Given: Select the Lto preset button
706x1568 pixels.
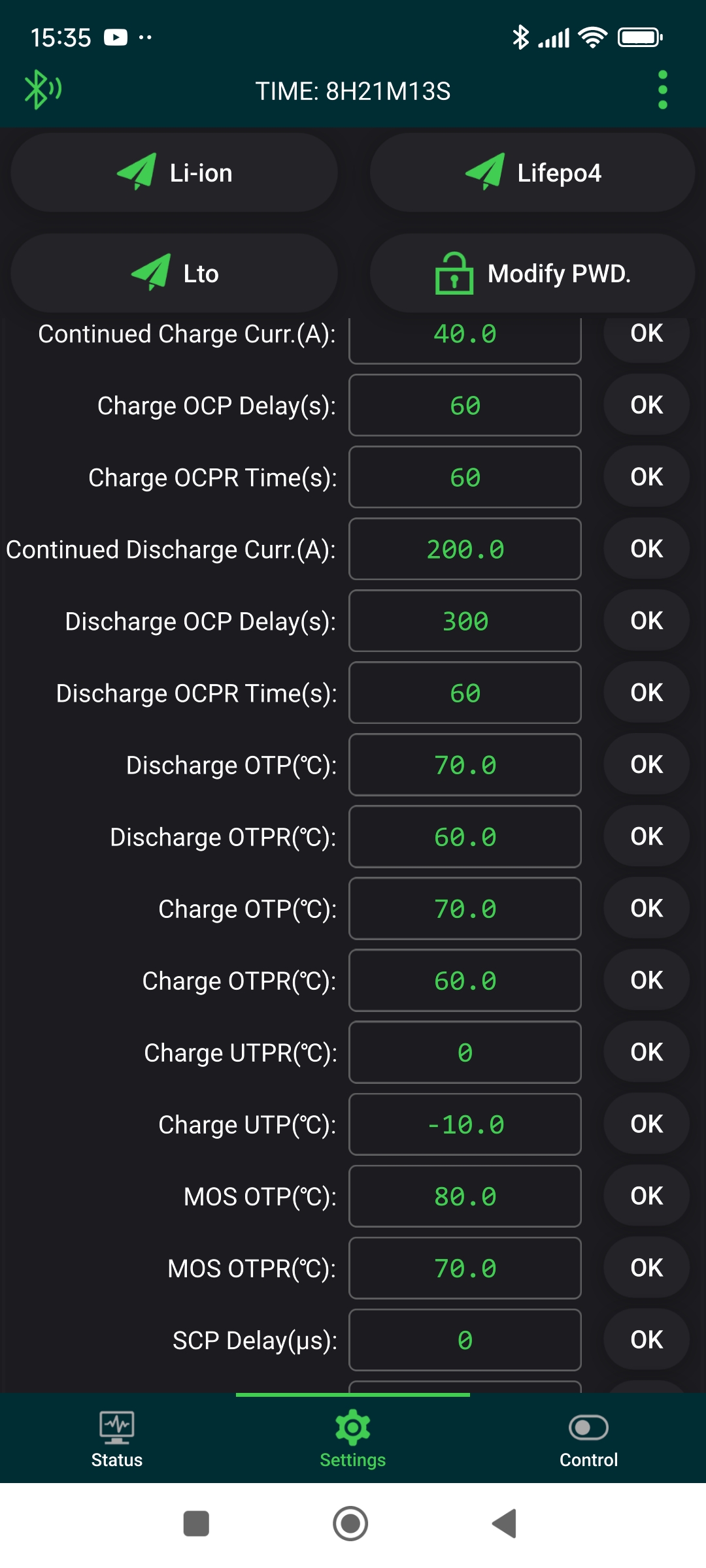Looking at the screenshot, I should click(174, 273).
